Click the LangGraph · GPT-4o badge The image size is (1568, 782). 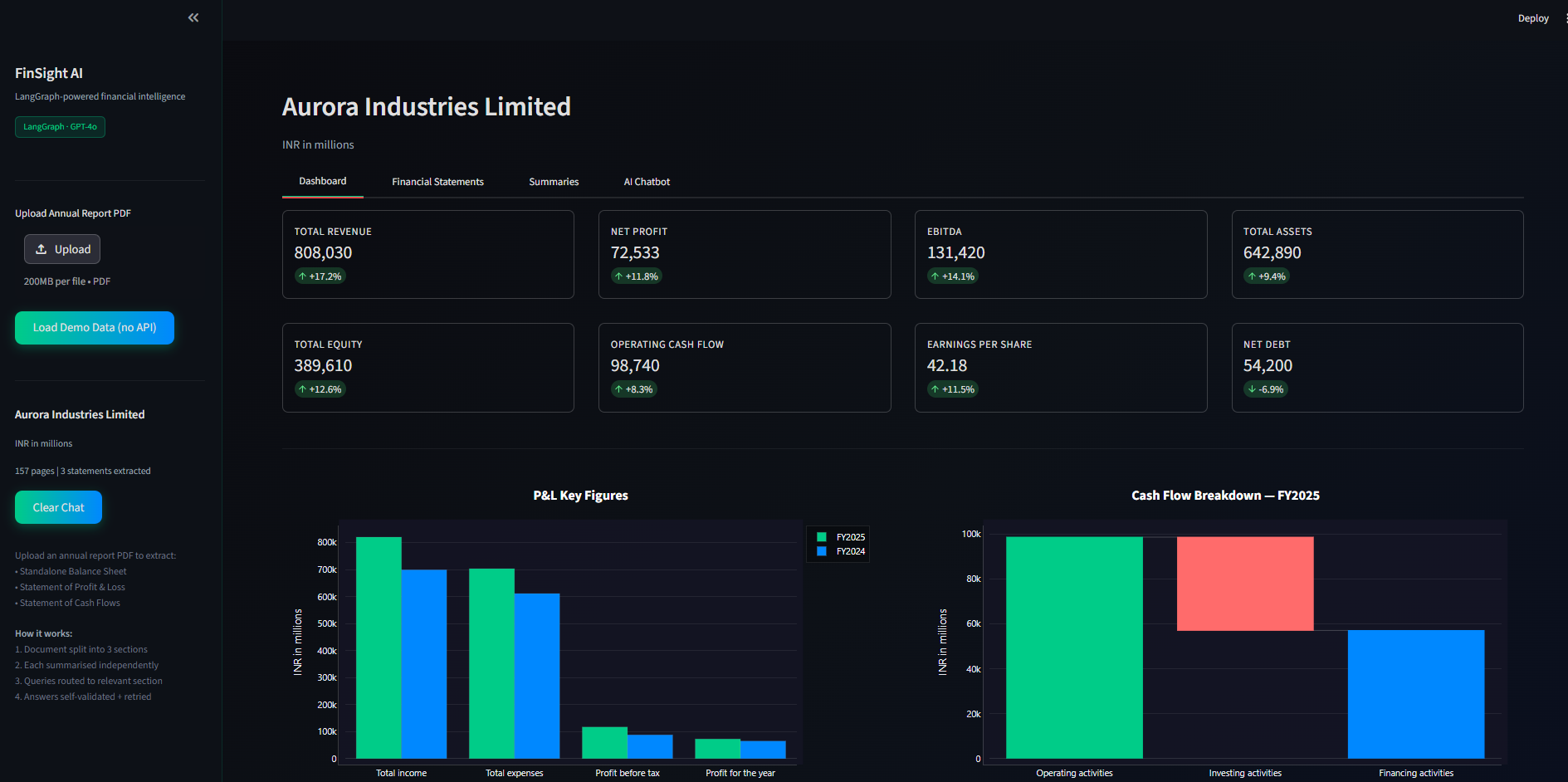pos(60,127)
